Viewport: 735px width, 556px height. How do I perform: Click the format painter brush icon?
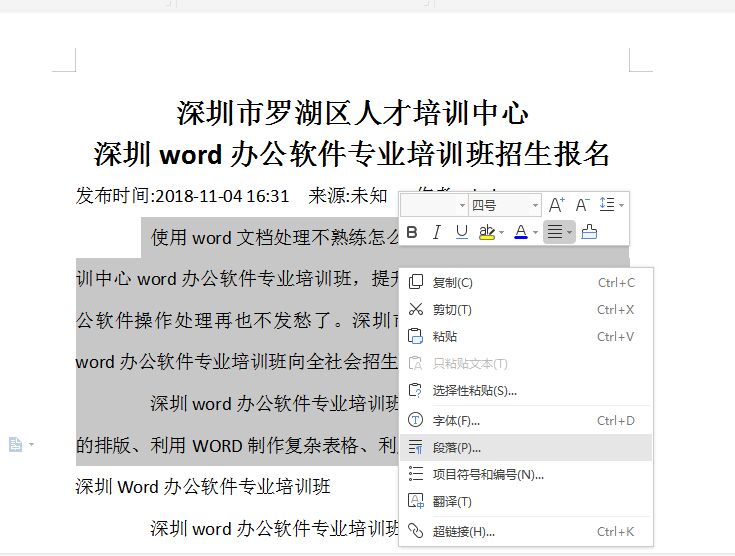[589, 232]
